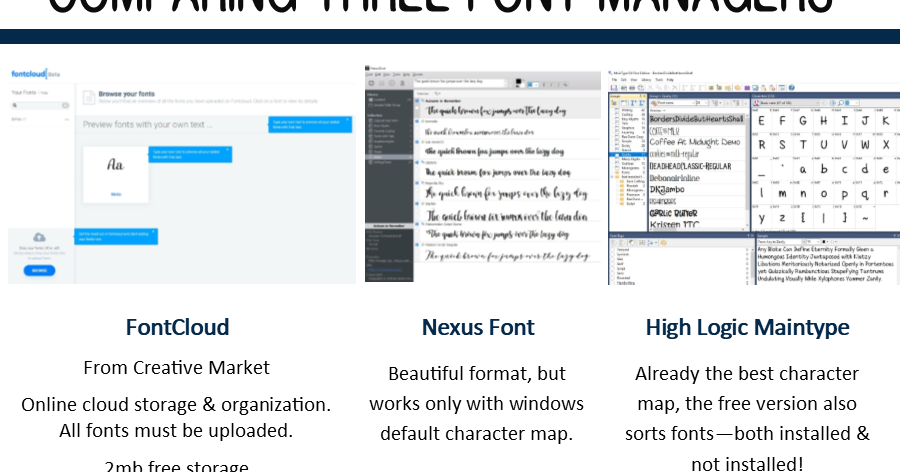
Task: Click the Save icon in MainType toolbar
Action: click(614, 87)
